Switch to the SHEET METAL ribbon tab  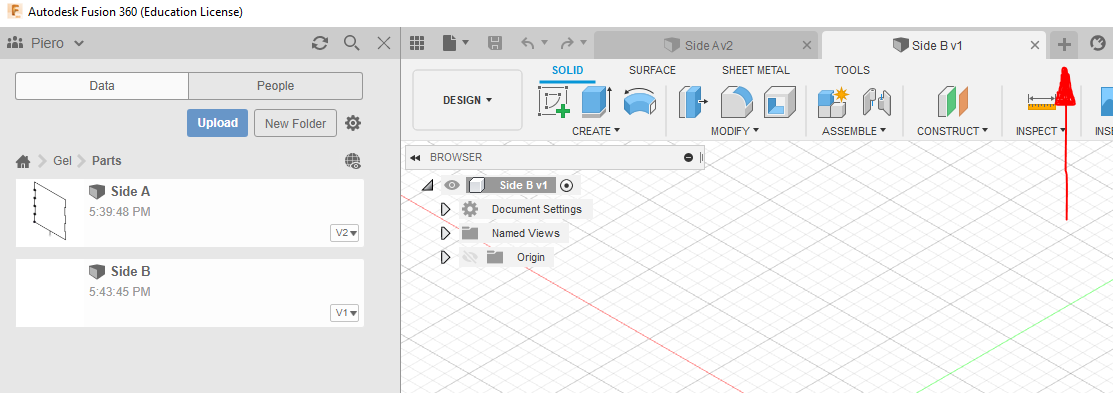[x=755, y=70]
